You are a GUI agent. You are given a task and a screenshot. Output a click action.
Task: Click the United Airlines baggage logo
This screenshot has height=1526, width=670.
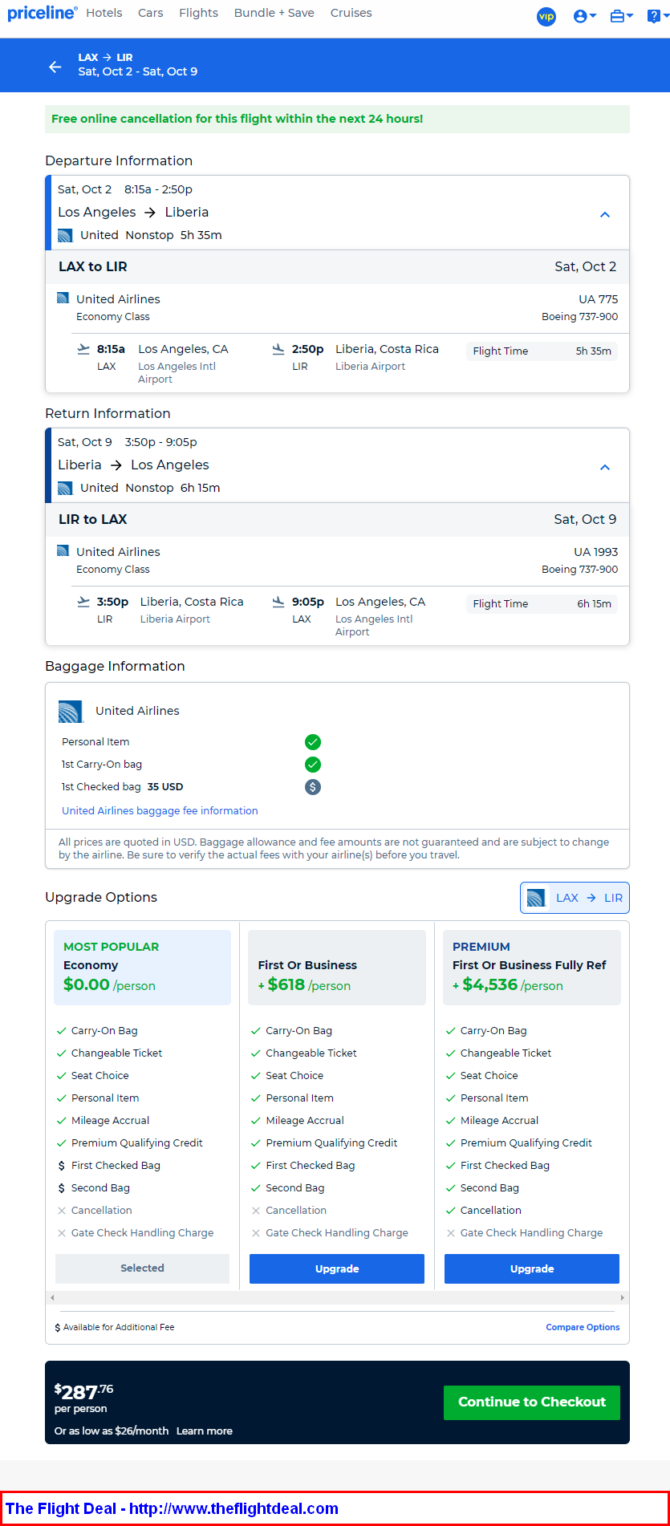point(69,711)
